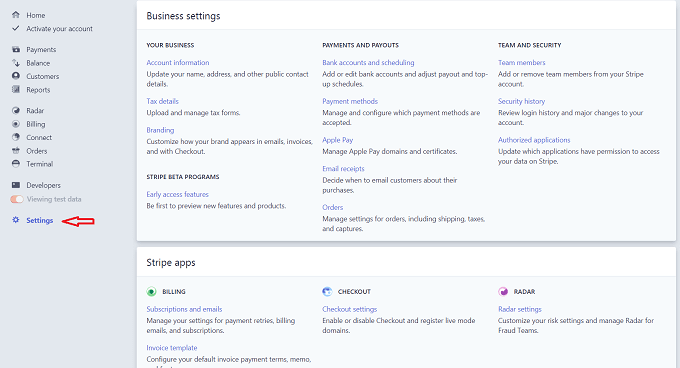Click the Customers person icon
Viewport: 680px width, 368px height.
tap(16, 76)
